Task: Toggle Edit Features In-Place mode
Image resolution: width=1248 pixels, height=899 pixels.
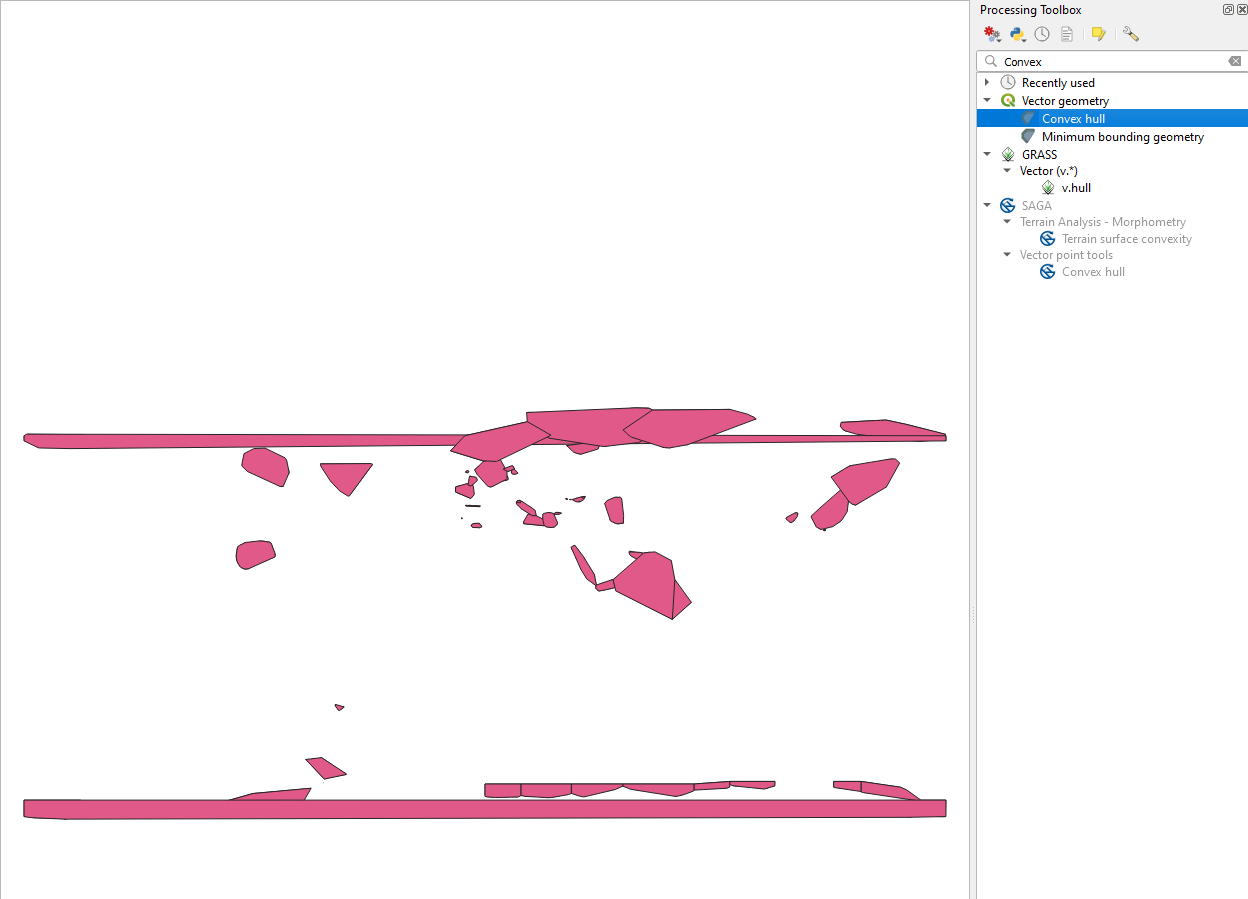Action: (1098, 33)
